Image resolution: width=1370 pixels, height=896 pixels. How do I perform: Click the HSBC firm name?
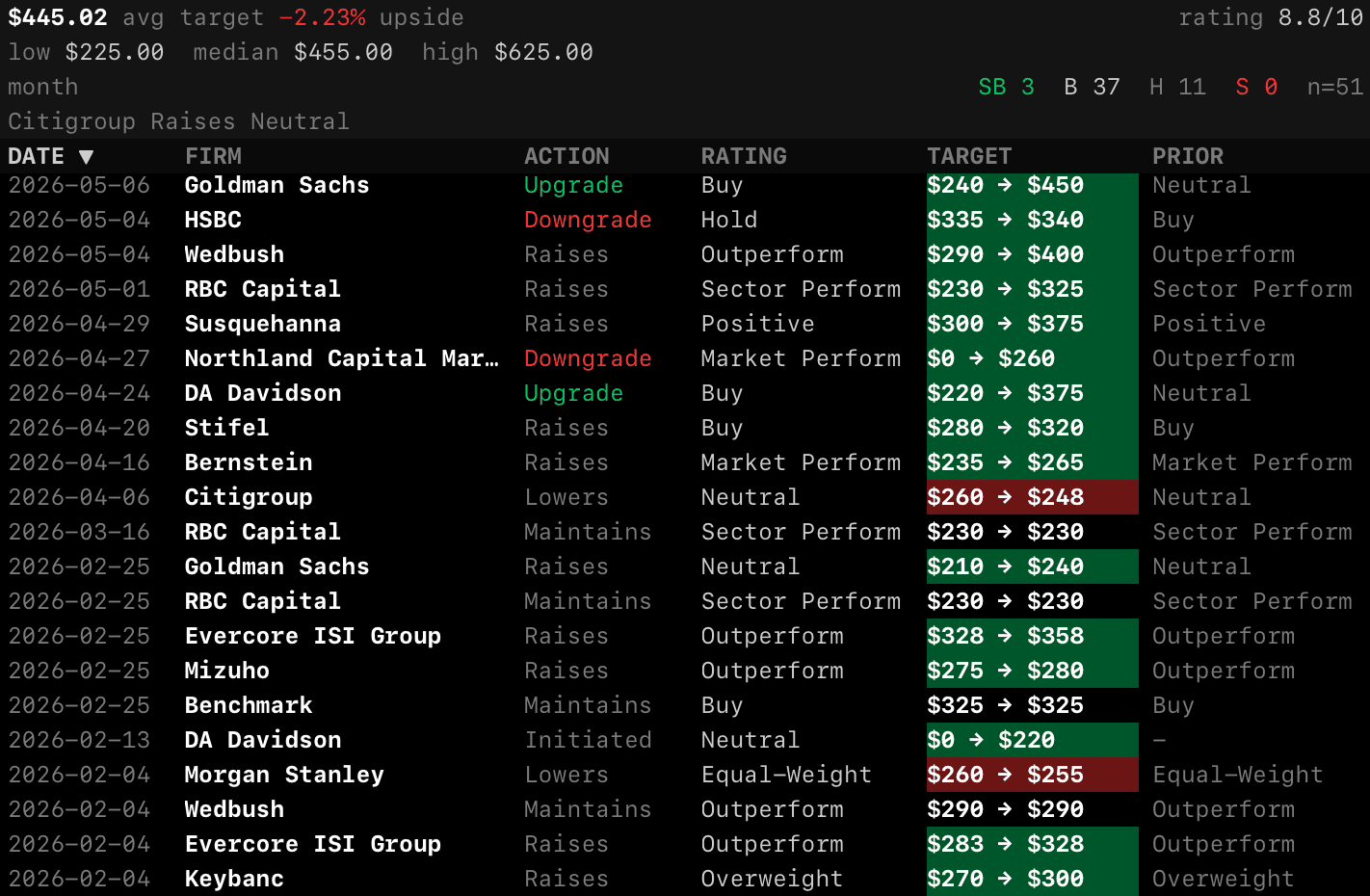[x=213, y=220]
